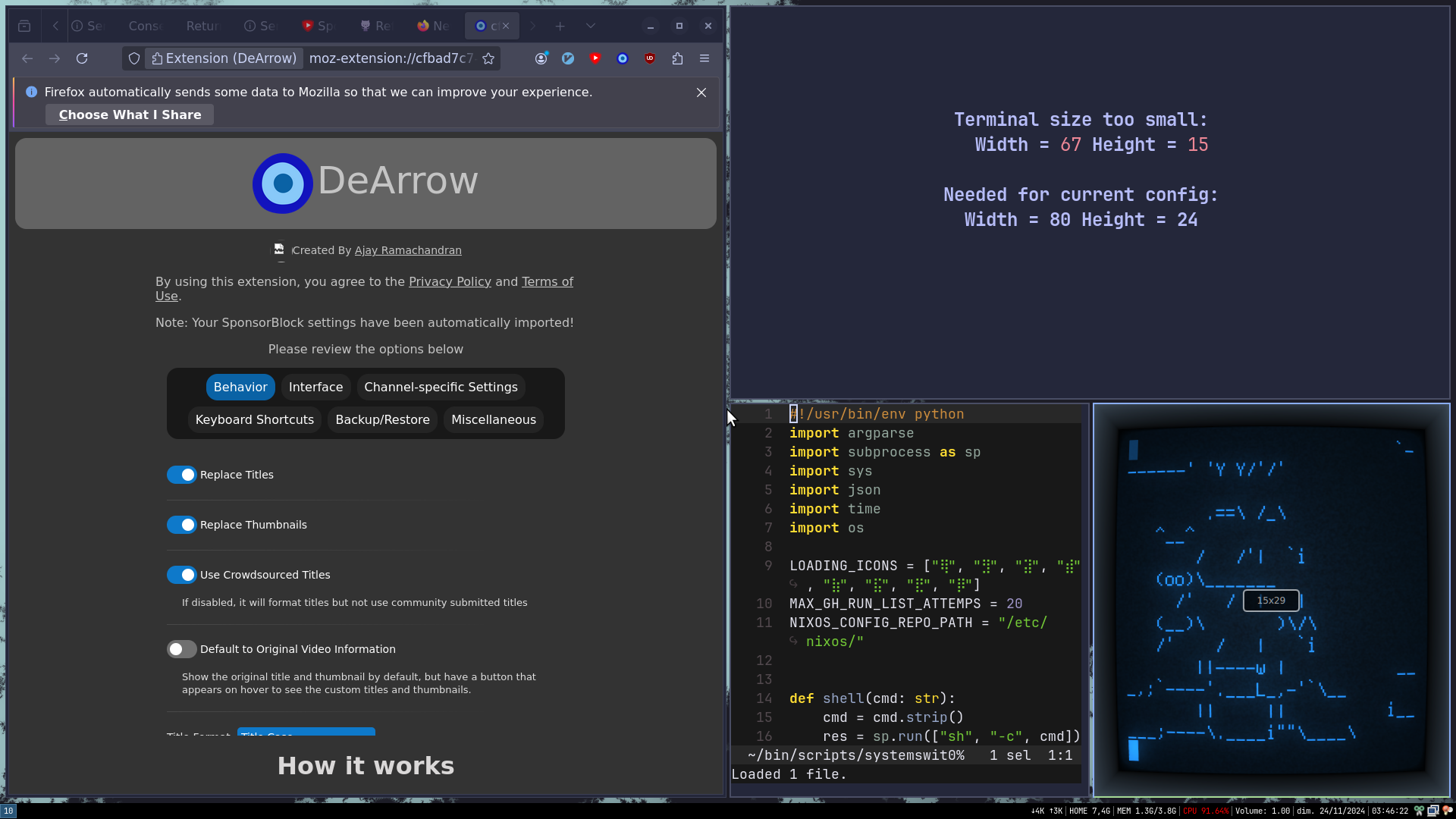Close the active DeArrow browser tab
The image size is (1456, 819).
506,26
